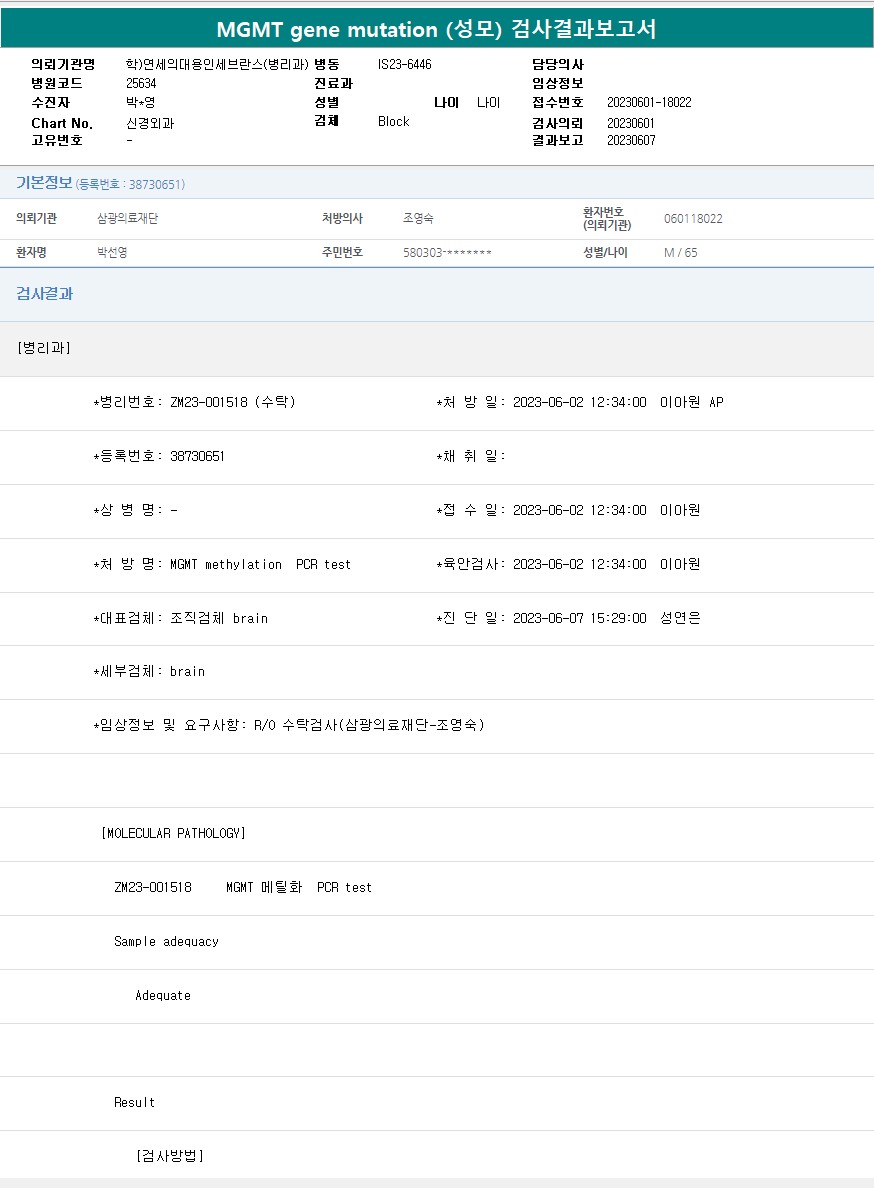Click the ward value IS23-6446
Image resolution: width=874 pixels, height=1188 pixels.
point(404,65)
